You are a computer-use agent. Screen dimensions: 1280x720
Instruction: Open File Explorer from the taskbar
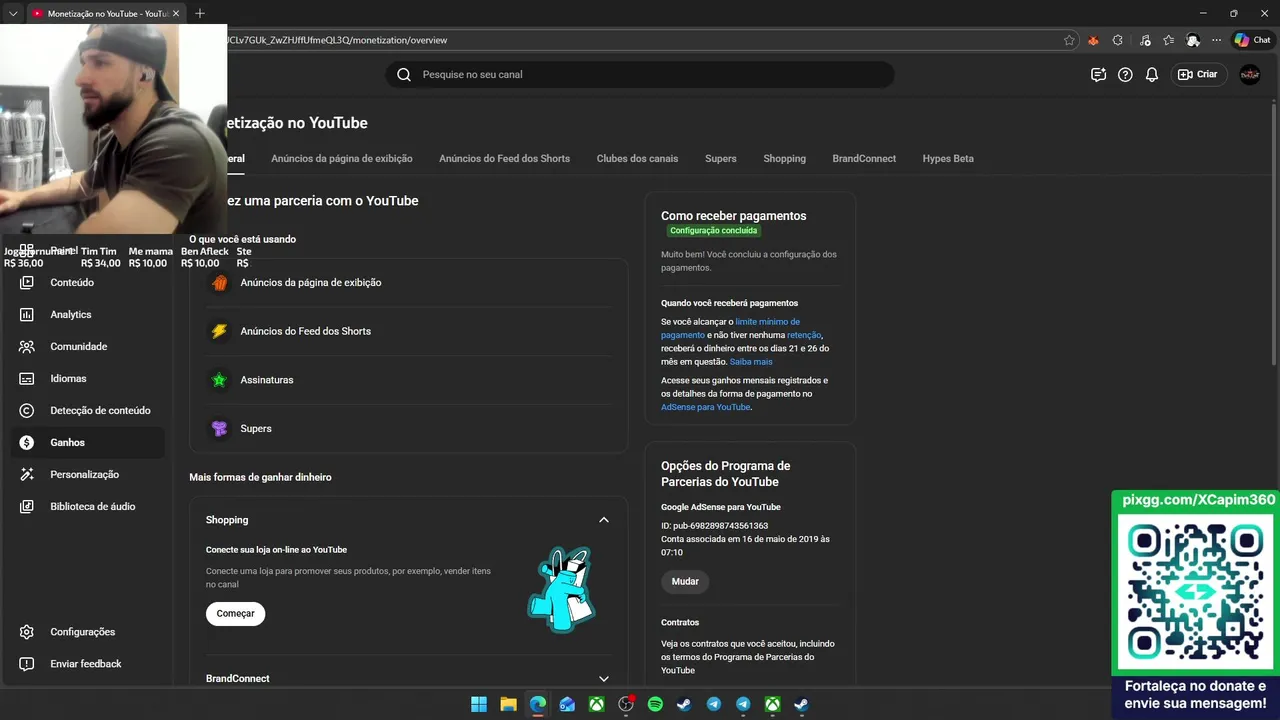pos(508,705)
